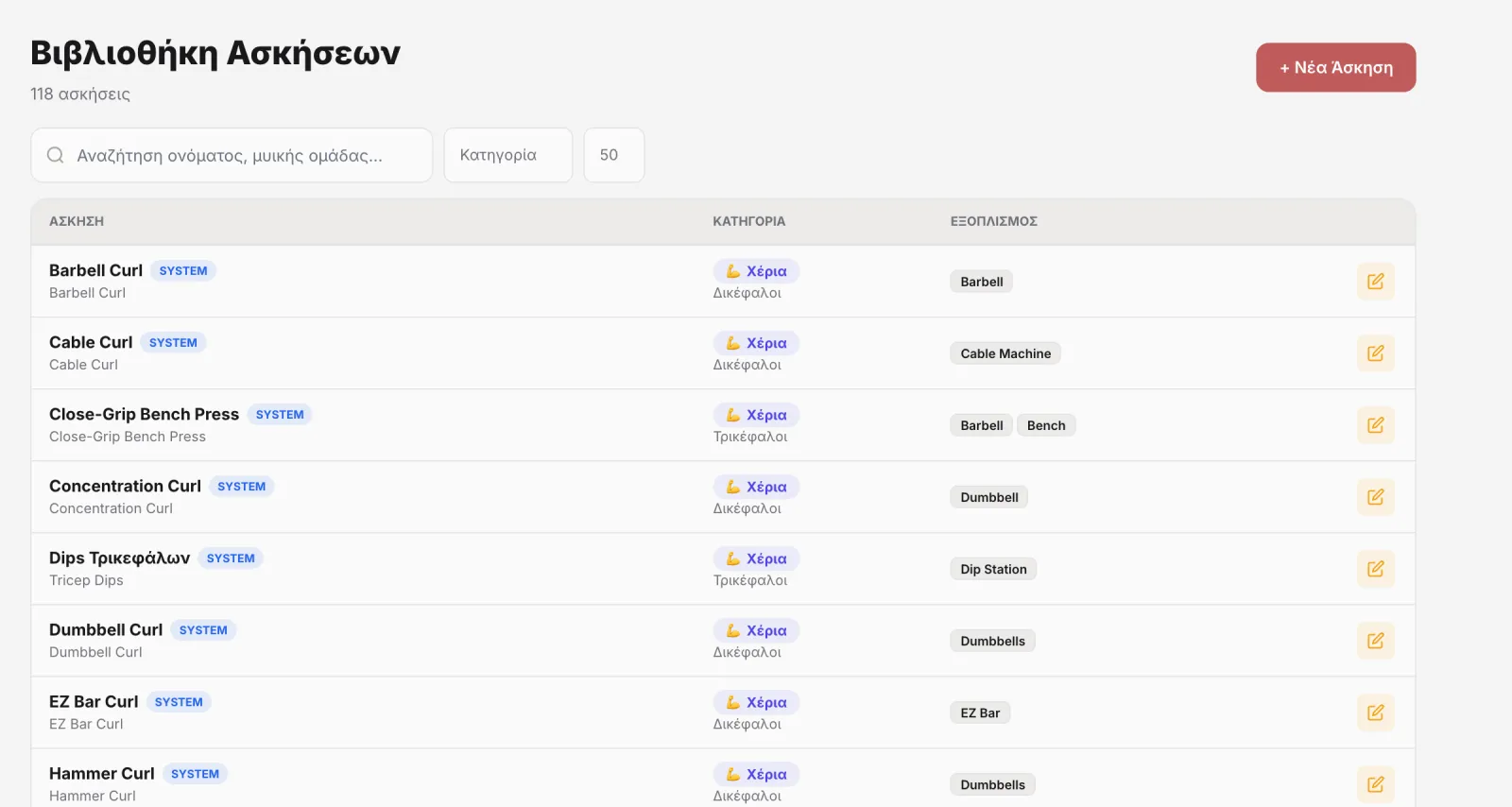This screenshot has width=1512, height=807.
Task: Open editor for EZ Bar Curl
Action: tap(1375, 712)
